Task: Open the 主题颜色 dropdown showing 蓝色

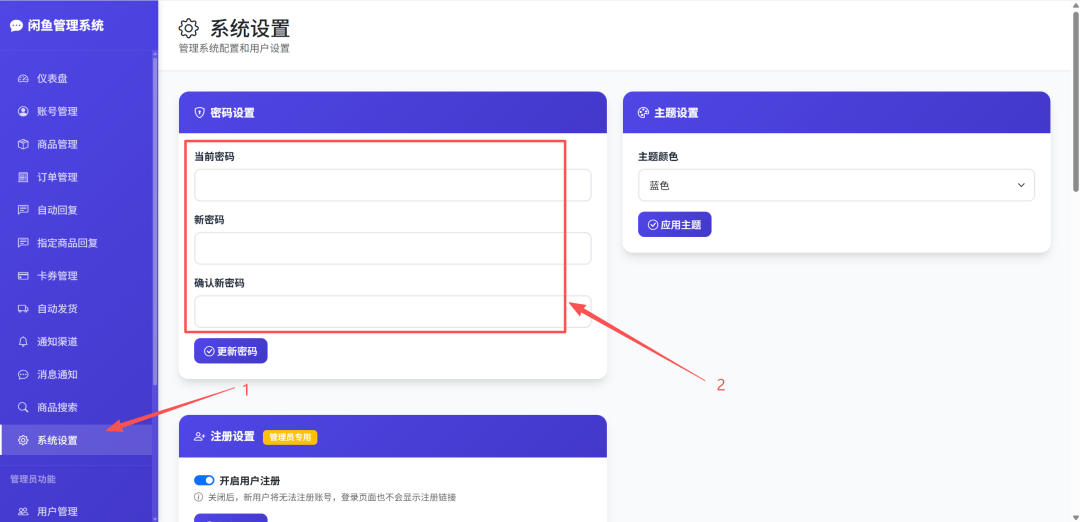Action: pos(836,185)
